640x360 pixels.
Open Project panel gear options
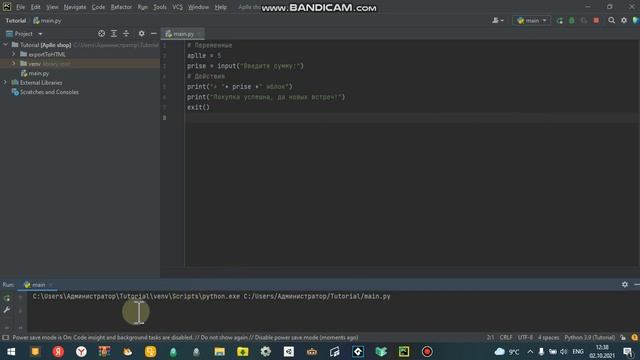tap(141, 33)
